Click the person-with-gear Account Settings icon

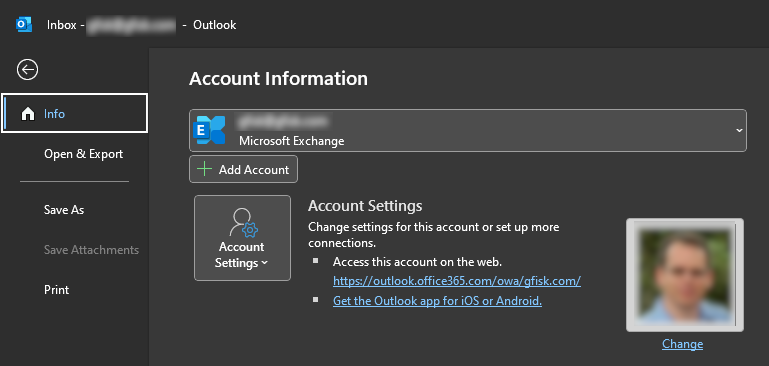click(243, 223)
